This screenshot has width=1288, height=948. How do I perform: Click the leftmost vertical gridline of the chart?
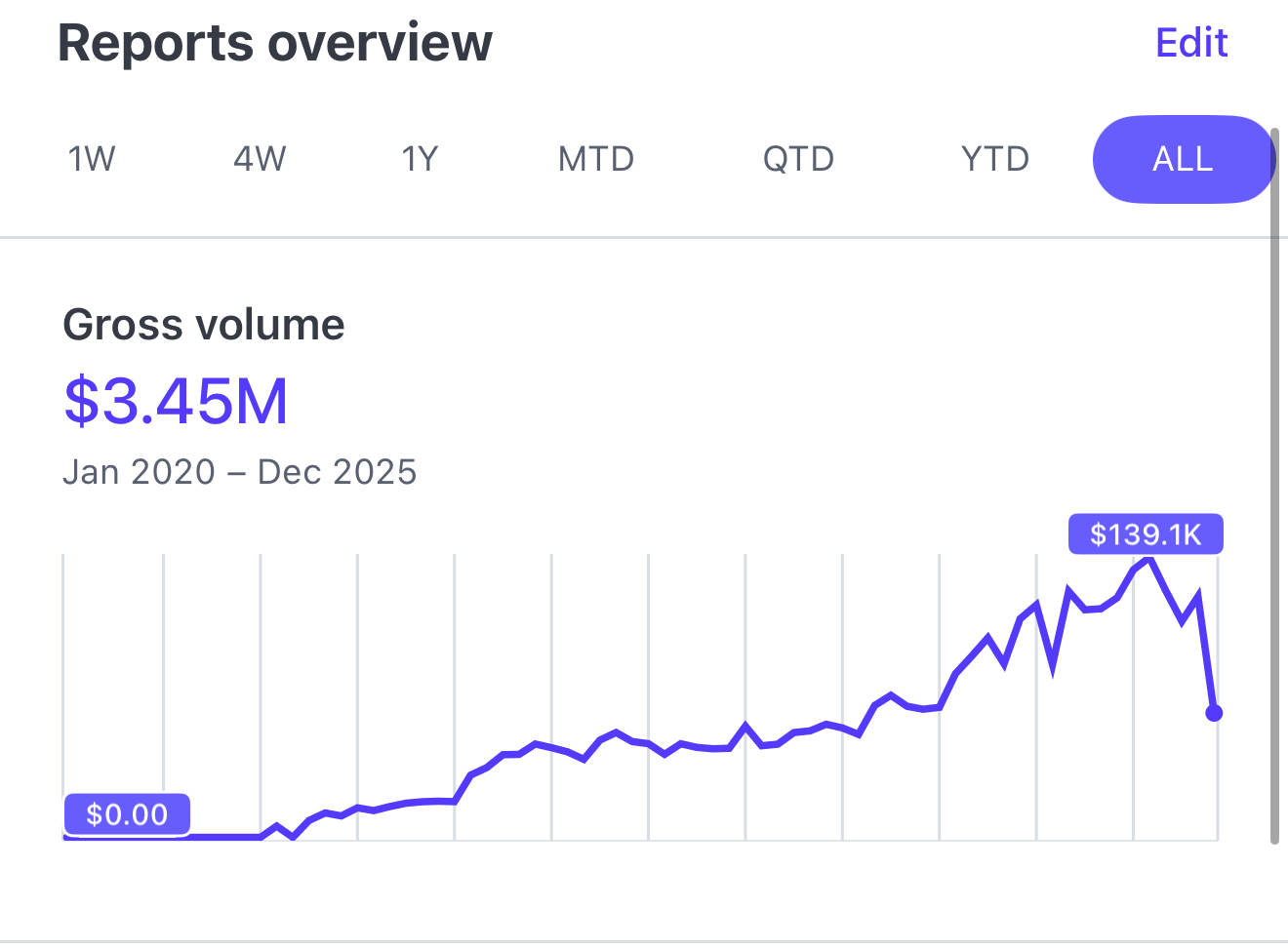point(63,683)
